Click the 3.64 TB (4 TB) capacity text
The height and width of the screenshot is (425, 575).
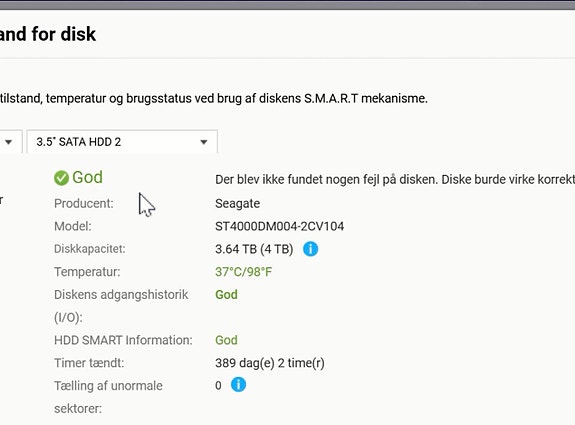[x=254, y=249]
